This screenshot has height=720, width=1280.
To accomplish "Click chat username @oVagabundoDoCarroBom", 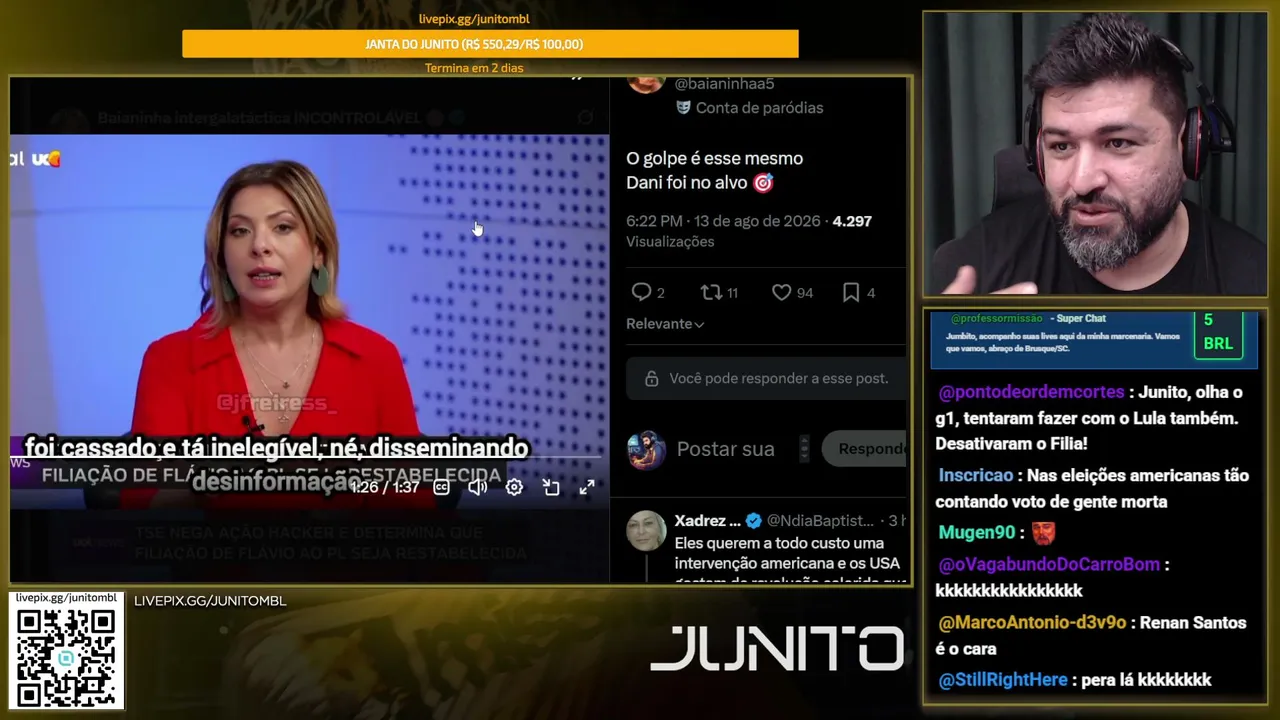I will [1049, 565].
